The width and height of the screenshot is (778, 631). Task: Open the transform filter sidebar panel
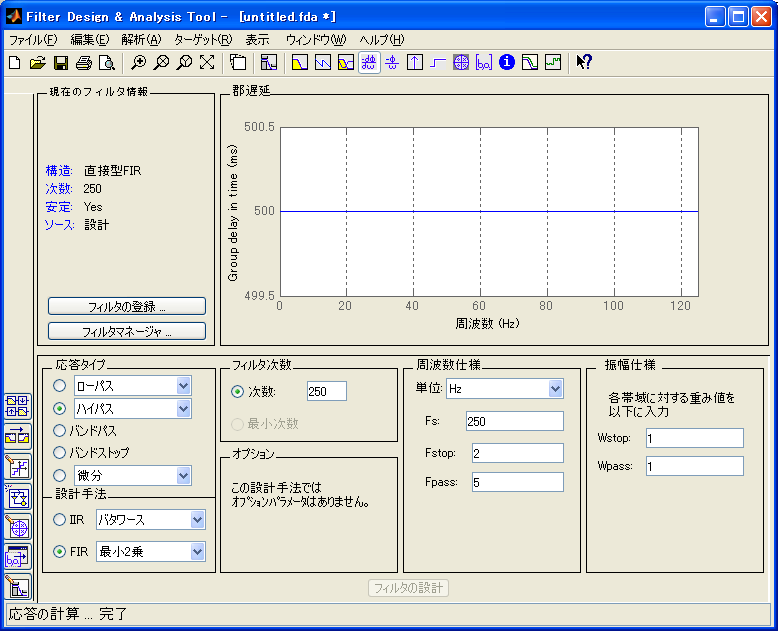click(x=18, y=437)
